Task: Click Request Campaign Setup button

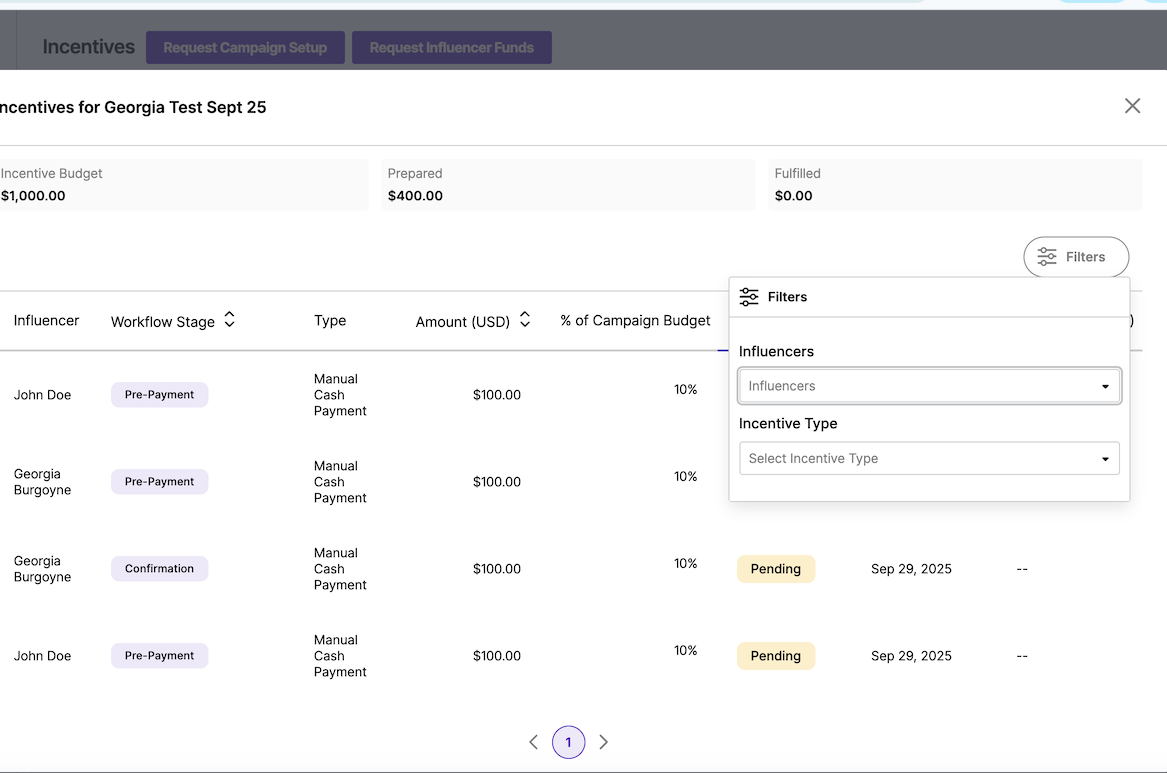Action: pos(245,47)
